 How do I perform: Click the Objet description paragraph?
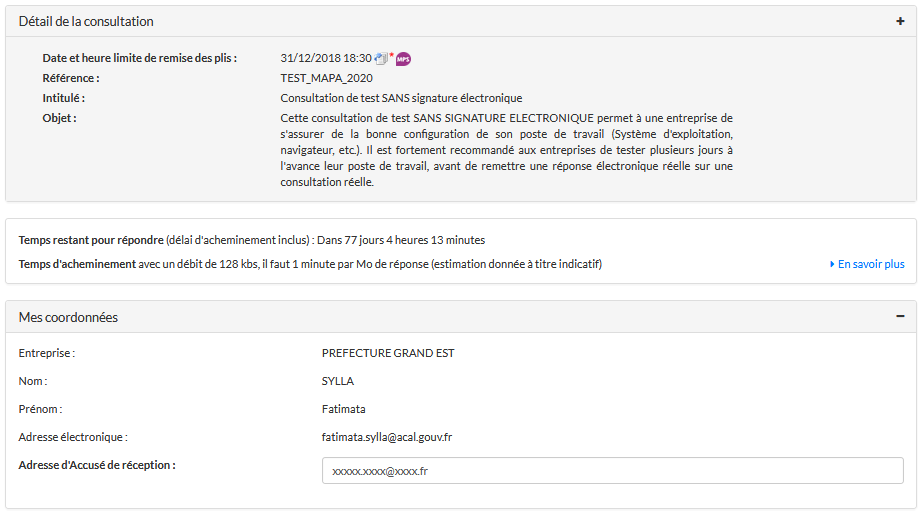click(506, 150)
